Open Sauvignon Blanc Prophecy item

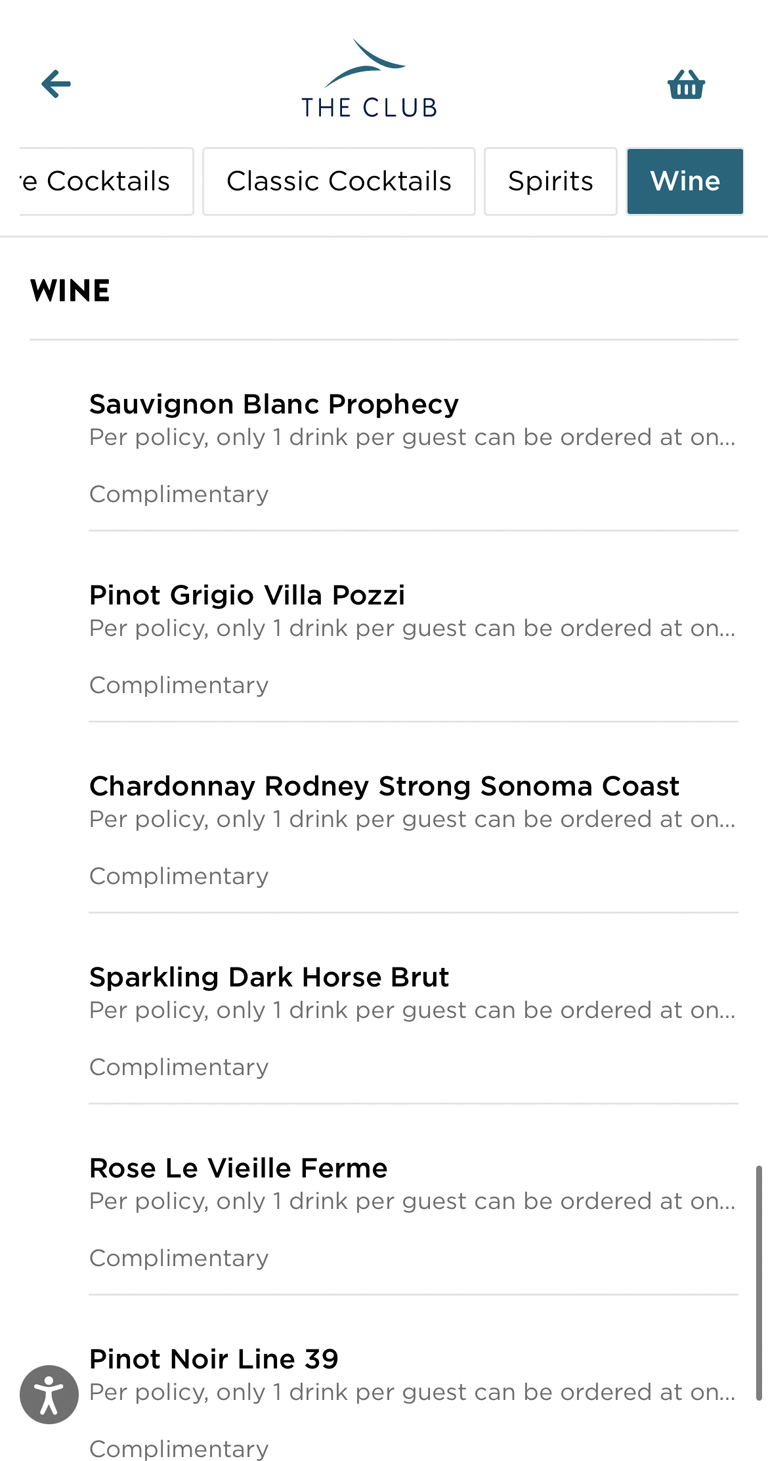coord(274,404)
